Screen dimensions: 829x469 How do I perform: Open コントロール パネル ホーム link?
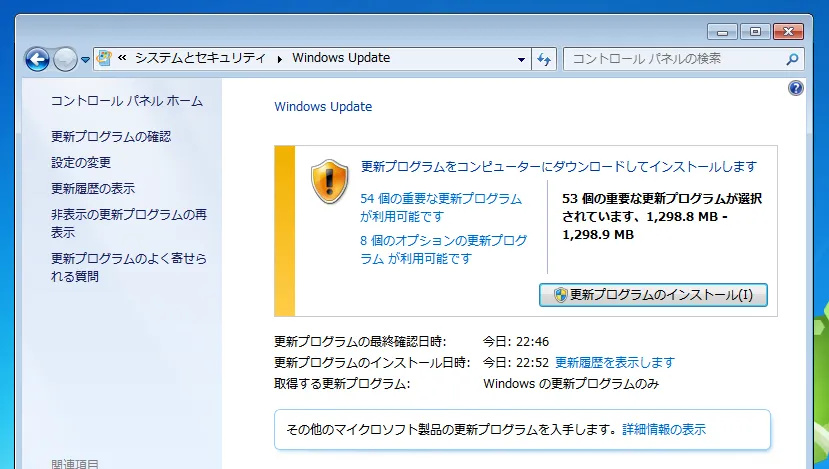click(127, 101)
